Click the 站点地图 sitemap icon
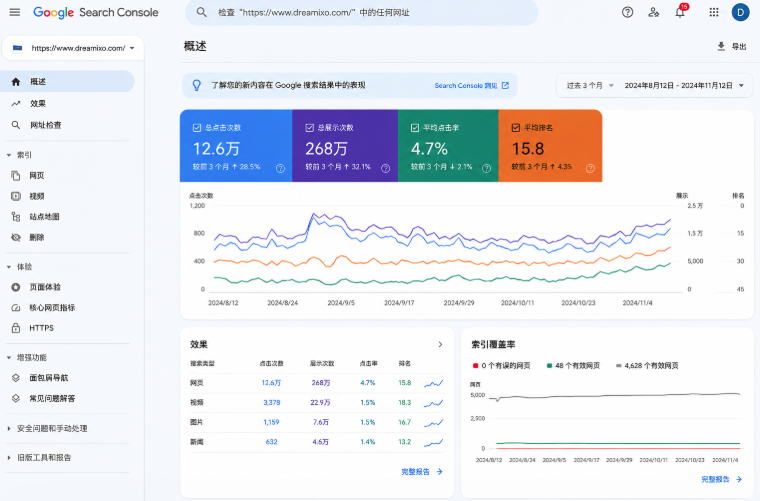The height and width of the screenshot is (501, 760). [x=16, y=217]
